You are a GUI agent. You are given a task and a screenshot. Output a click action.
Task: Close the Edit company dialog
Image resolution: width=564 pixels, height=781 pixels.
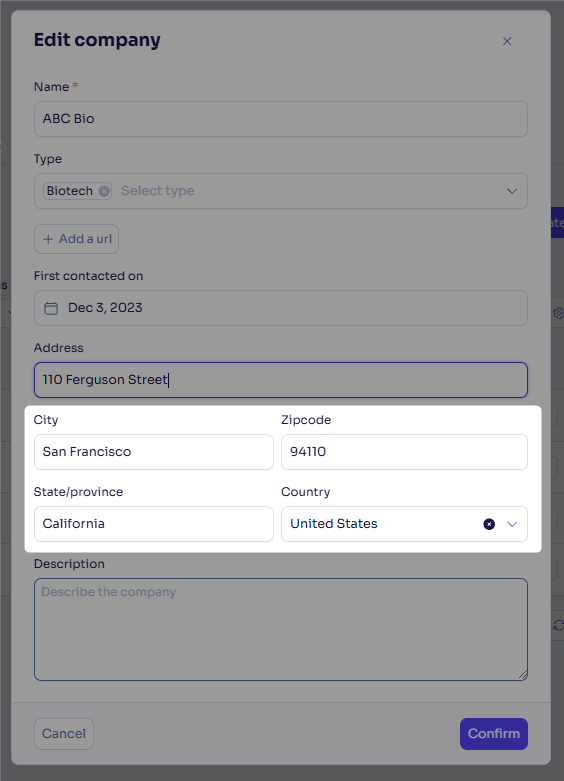point(507,41)
